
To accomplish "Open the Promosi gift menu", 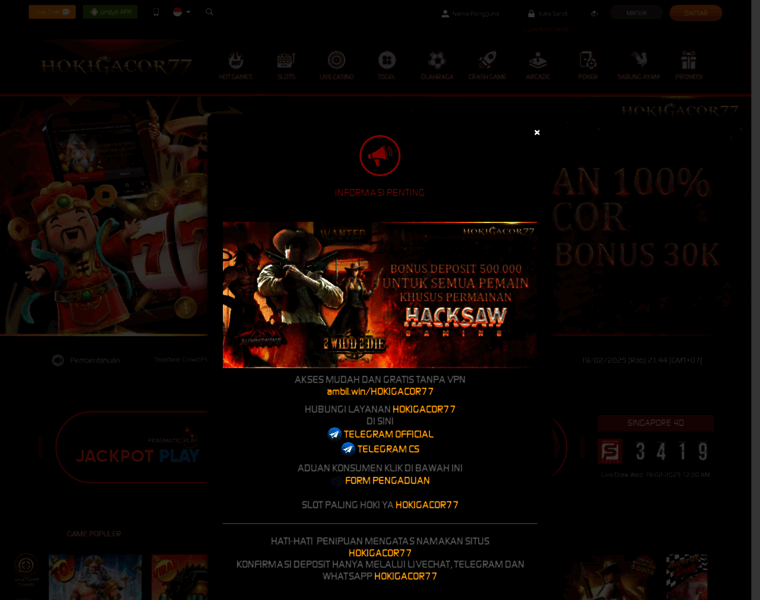I will (x=689, y=65).
